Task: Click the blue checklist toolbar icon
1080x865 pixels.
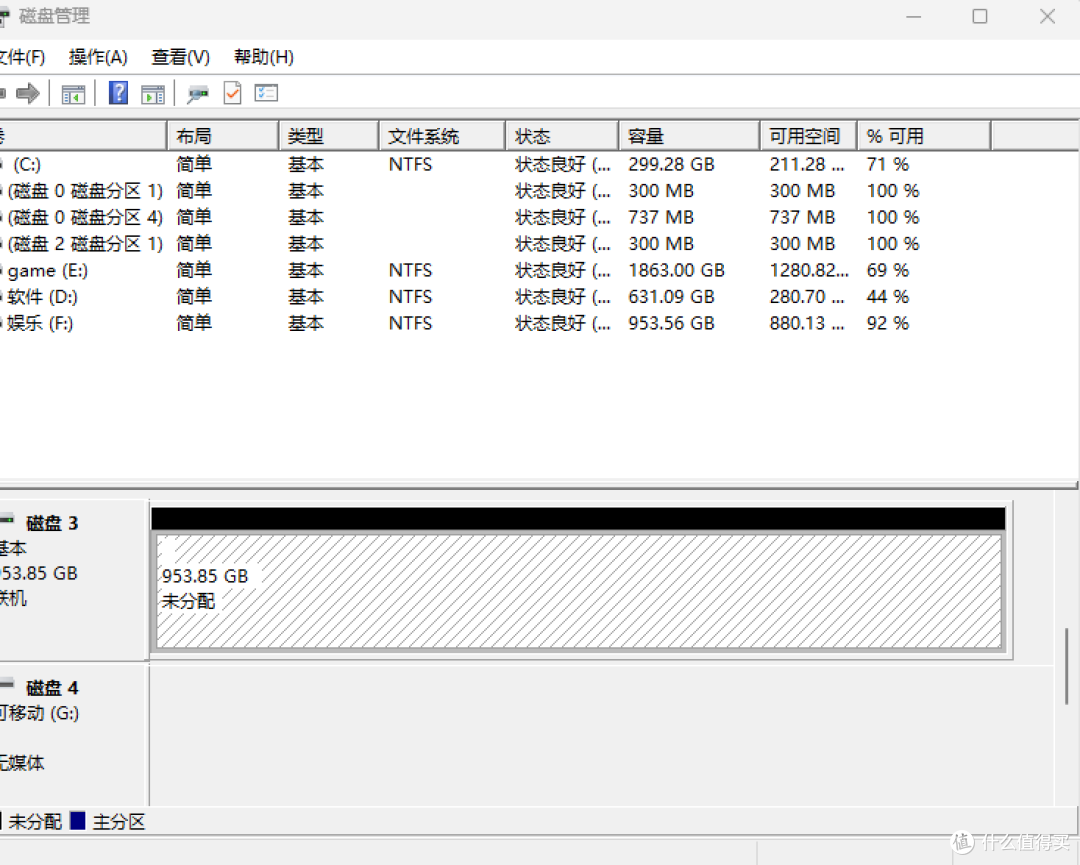Action: [x=265, y=92]
